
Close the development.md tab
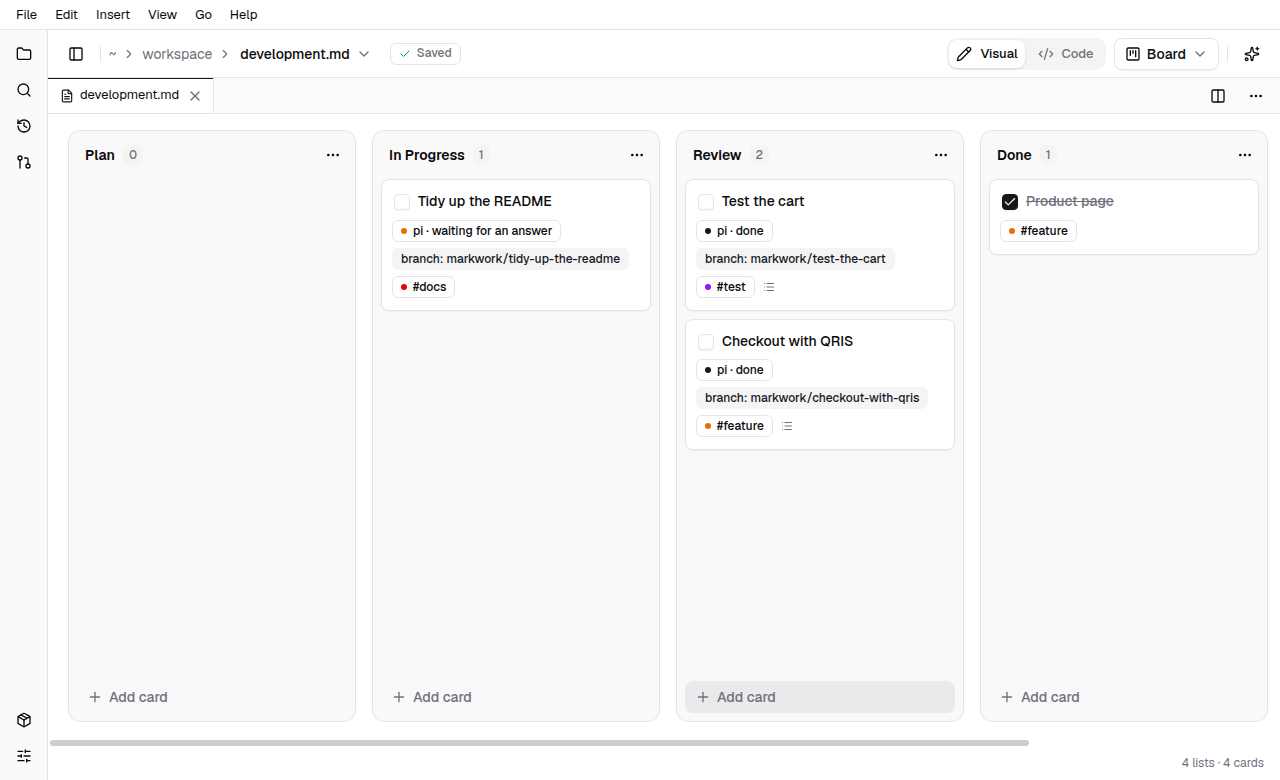pos(195,96)
